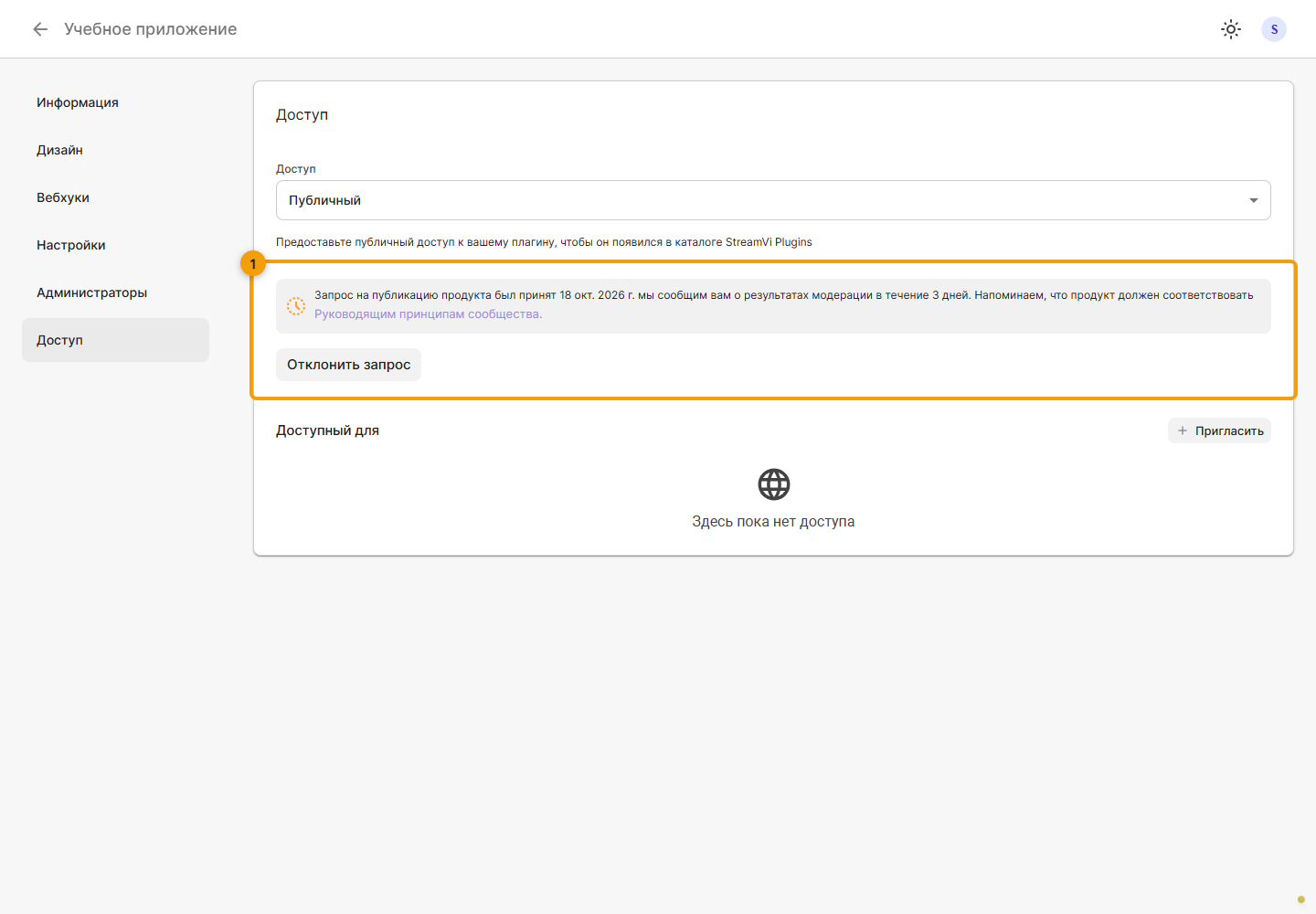Open the Настройки section
This screenshot has width=1316, height=914.
point(115,245)
